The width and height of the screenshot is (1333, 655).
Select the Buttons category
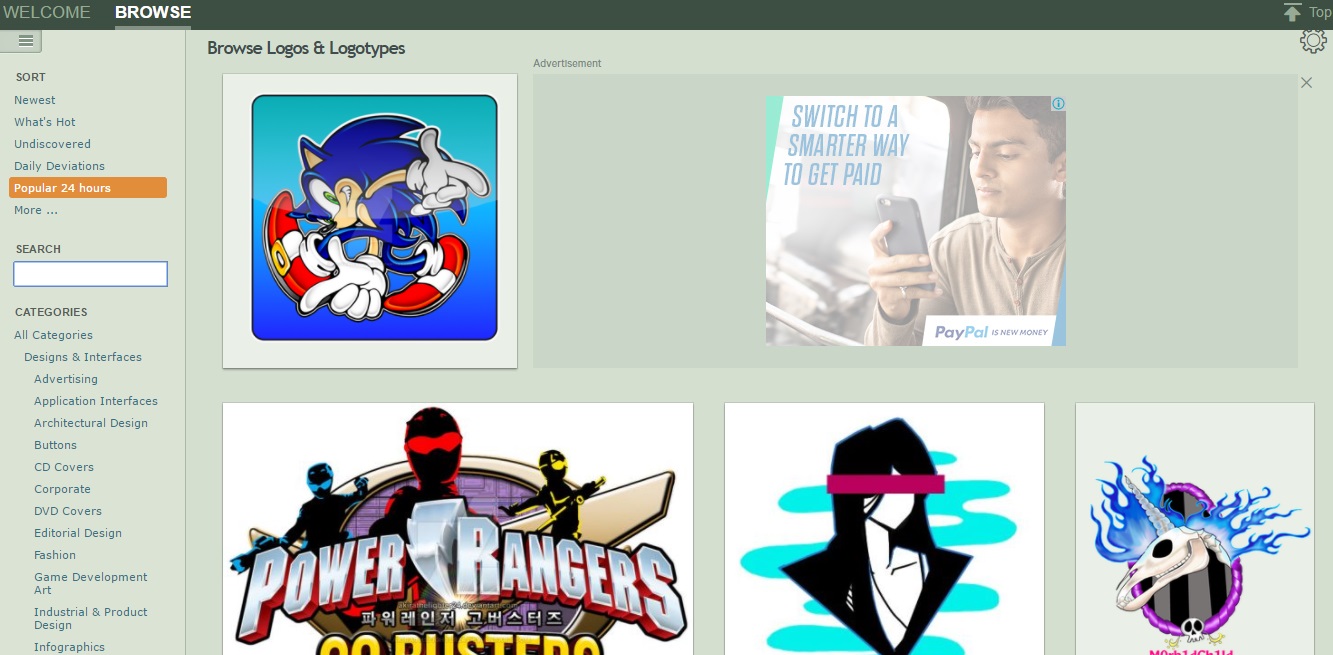[x=55, y=445]
